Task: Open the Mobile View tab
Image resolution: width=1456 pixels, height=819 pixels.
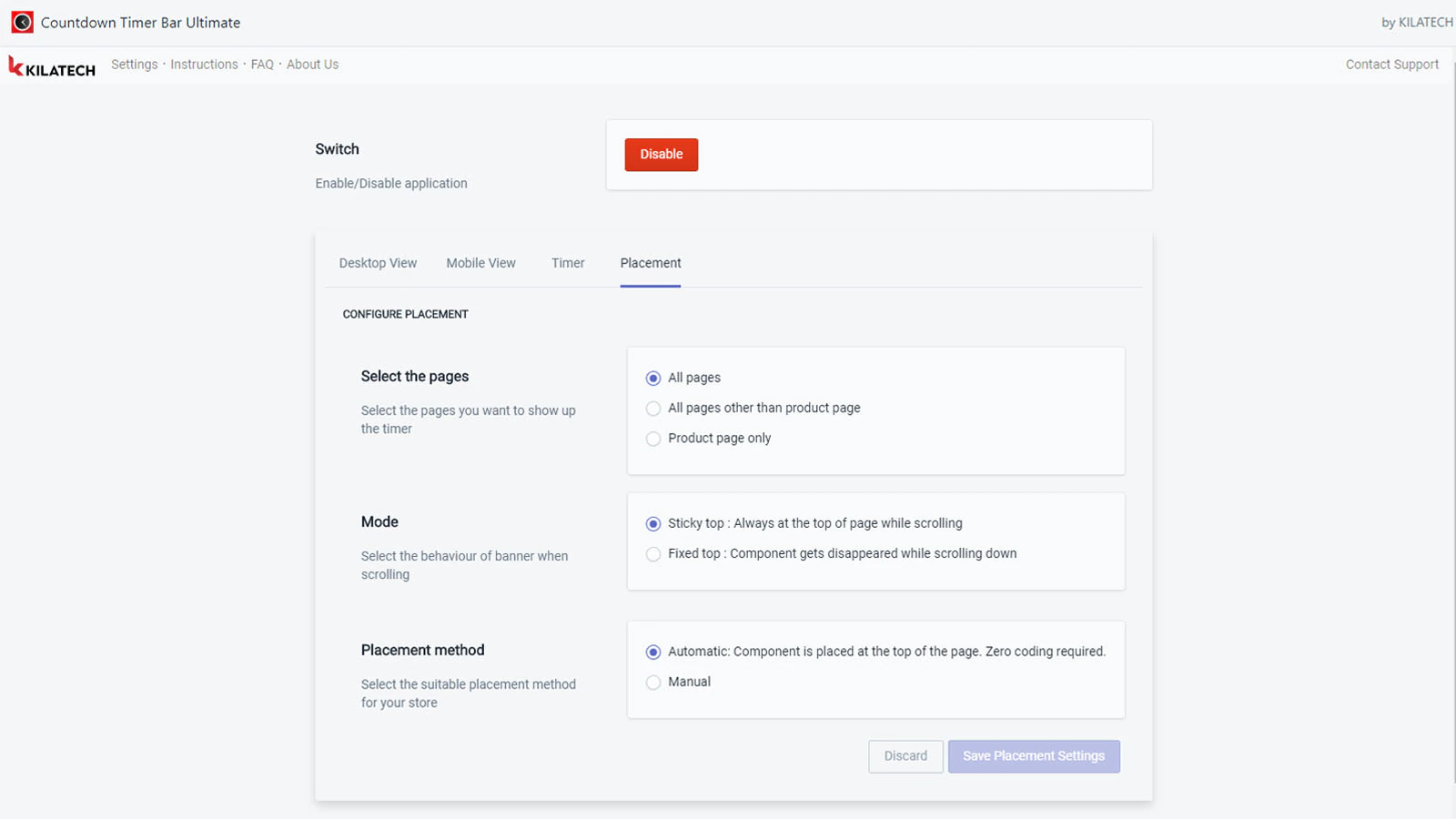Action: pyautogui.click(x=480, y=263)
